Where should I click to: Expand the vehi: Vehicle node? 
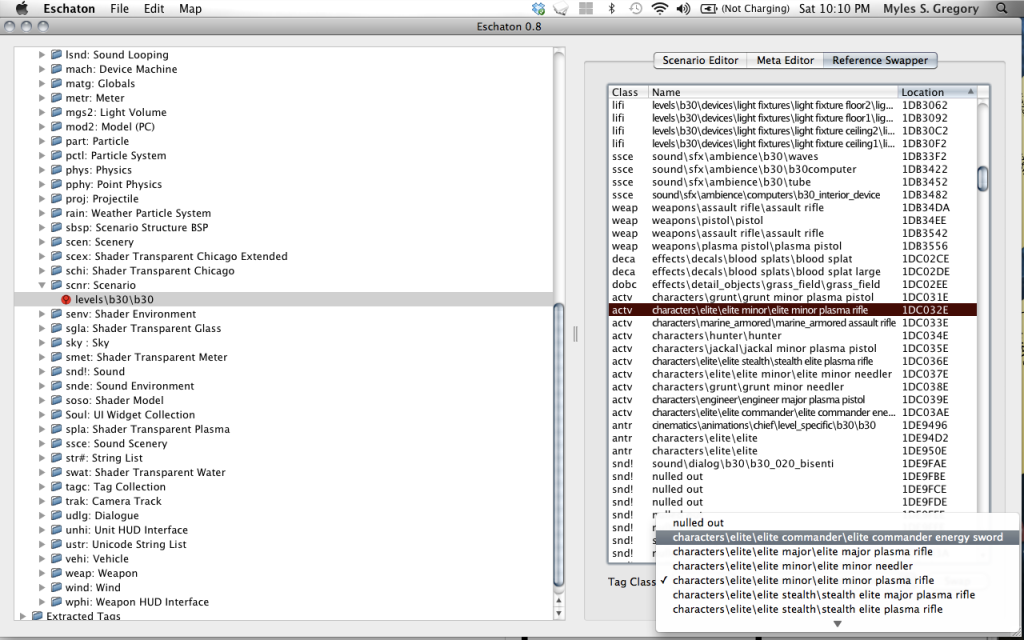[x=42, y=559]
